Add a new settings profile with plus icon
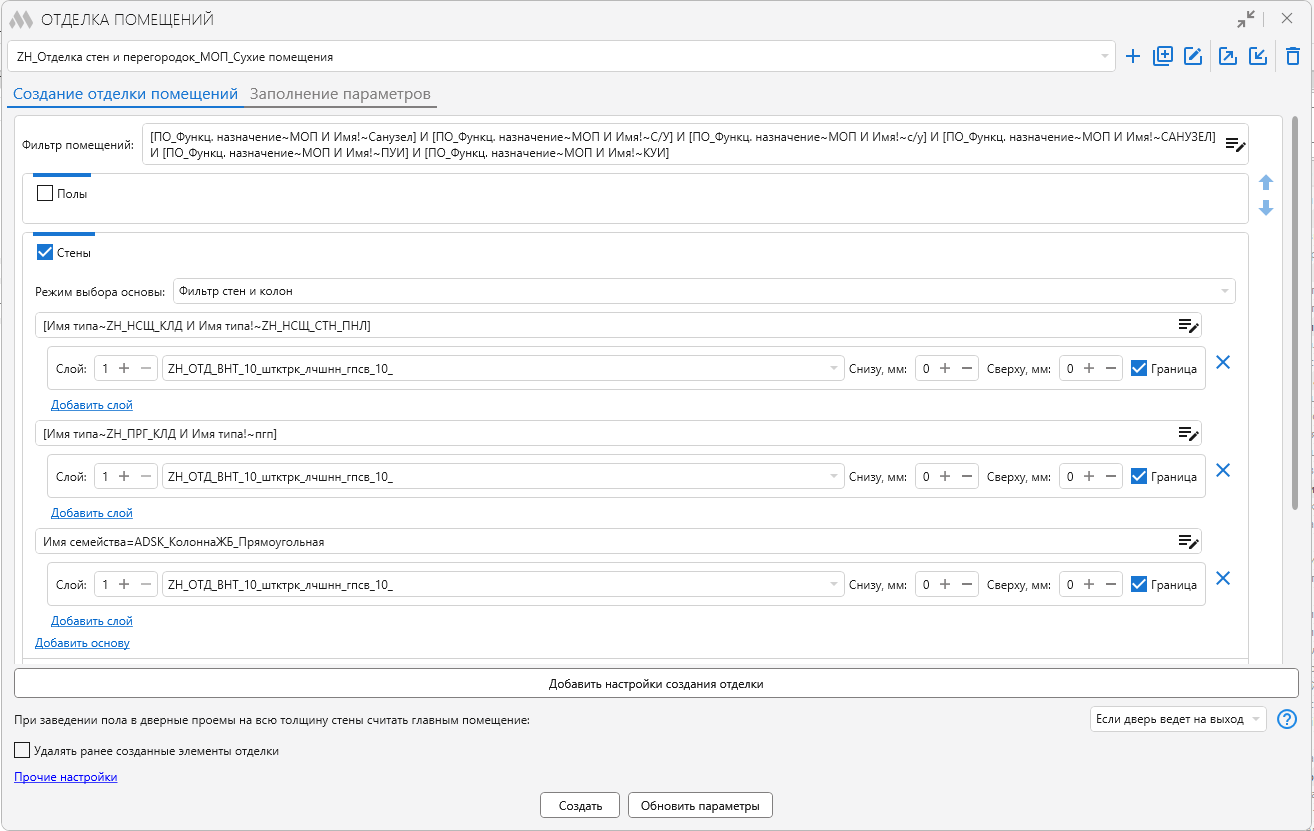The image size is (1314, 831). pyautogui.click(x=1133, y=56)
